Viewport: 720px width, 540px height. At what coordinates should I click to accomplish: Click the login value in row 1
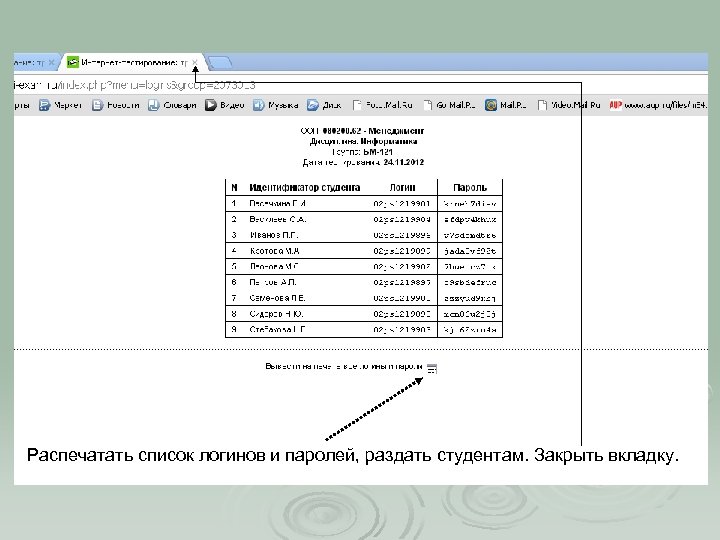click(402, 203)
